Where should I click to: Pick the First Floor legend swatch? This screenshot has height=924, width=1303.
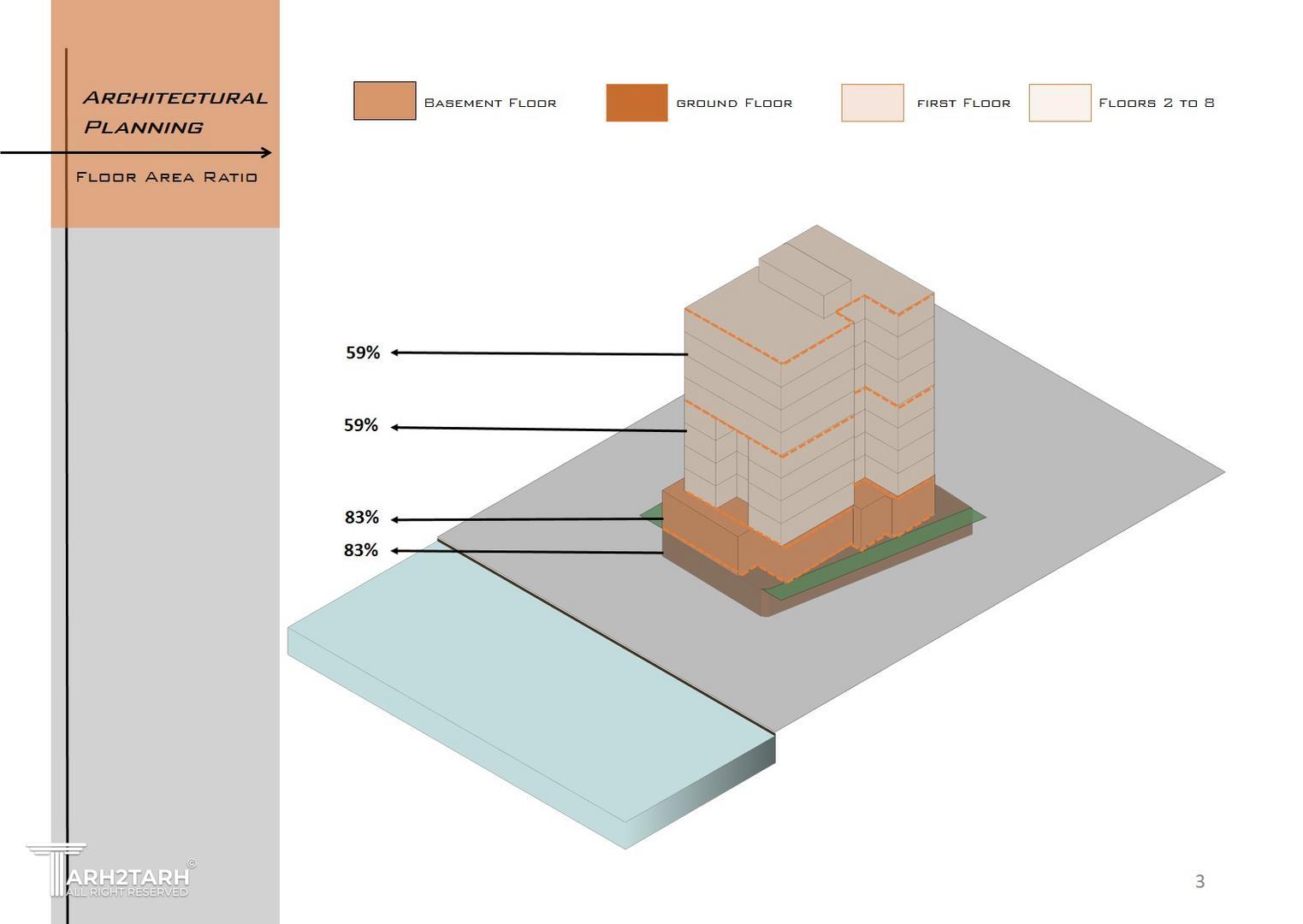(x=872, y=103)
